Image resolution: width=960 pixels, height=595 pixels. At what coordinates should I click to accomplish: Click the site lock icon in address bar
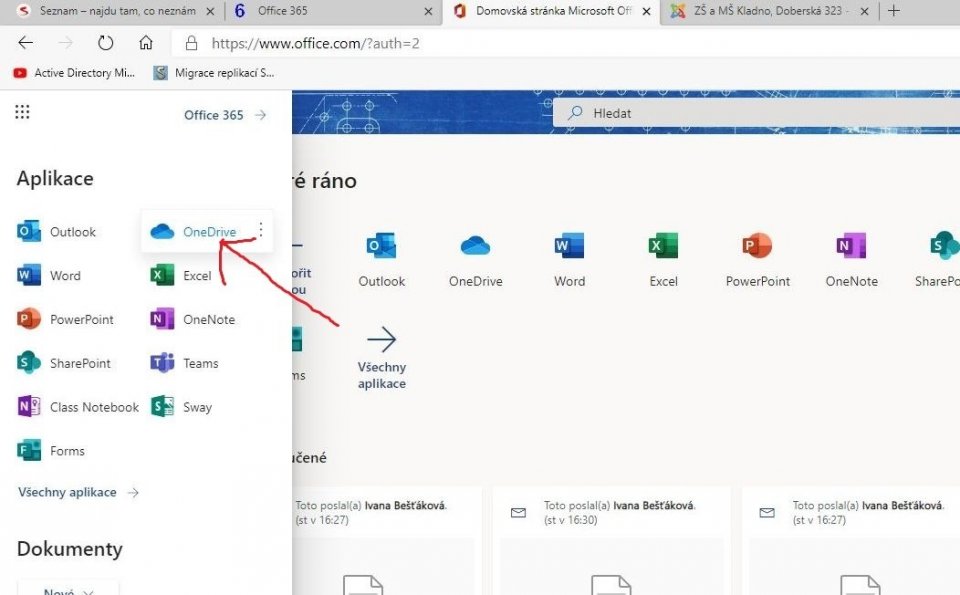point(192,43)
